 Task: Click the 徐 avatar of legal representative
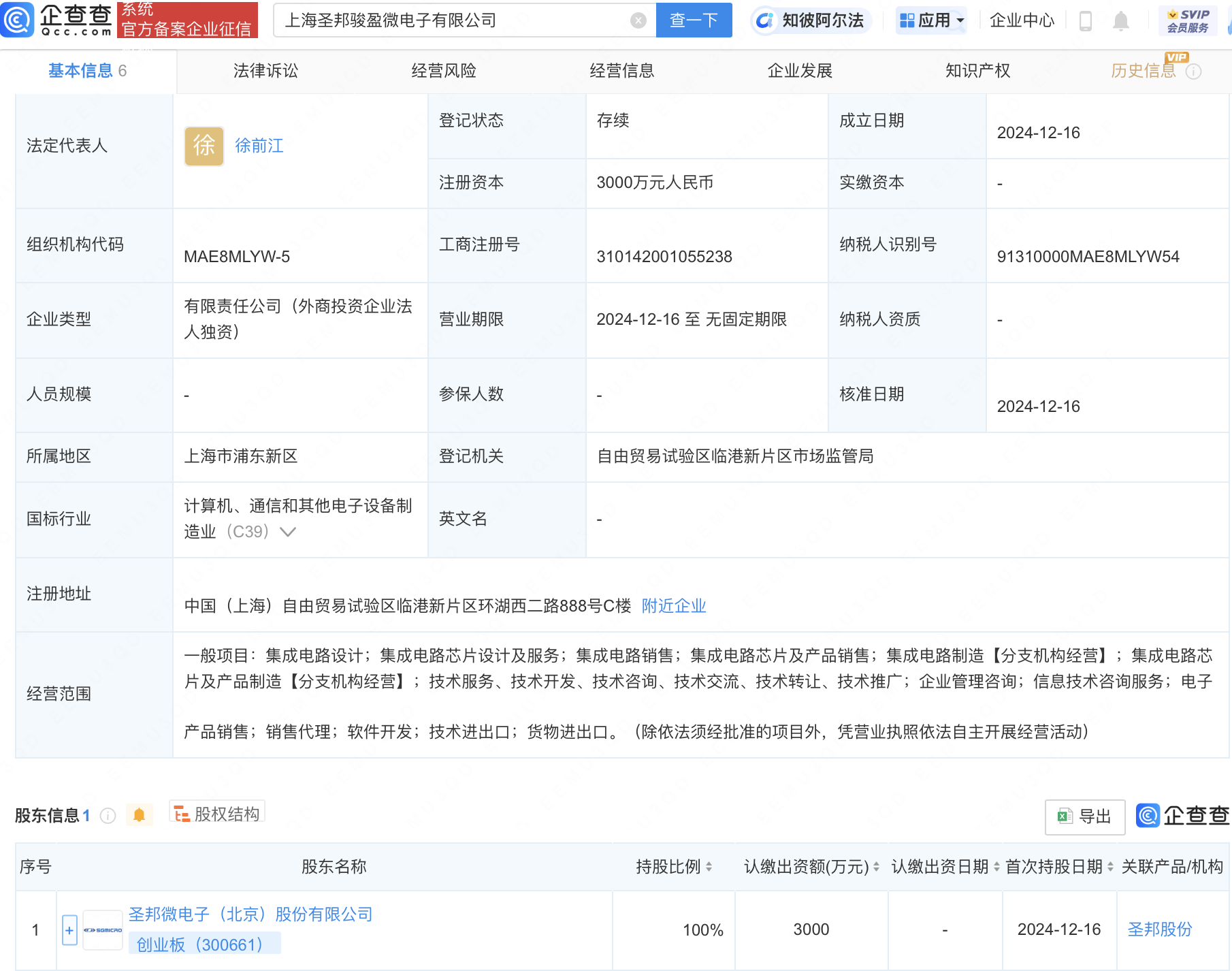coord(204,146)
